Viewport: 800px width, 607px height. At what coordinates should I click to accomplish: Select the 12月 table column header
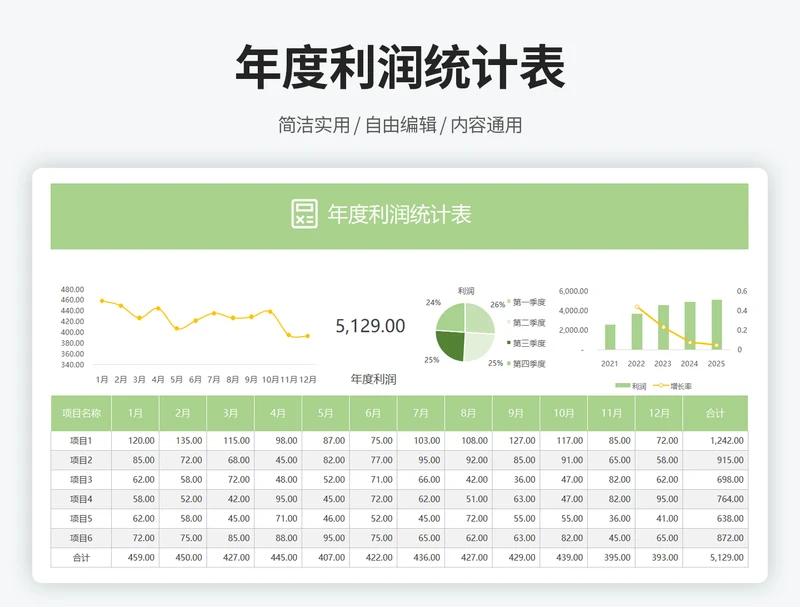pos(659,413)
